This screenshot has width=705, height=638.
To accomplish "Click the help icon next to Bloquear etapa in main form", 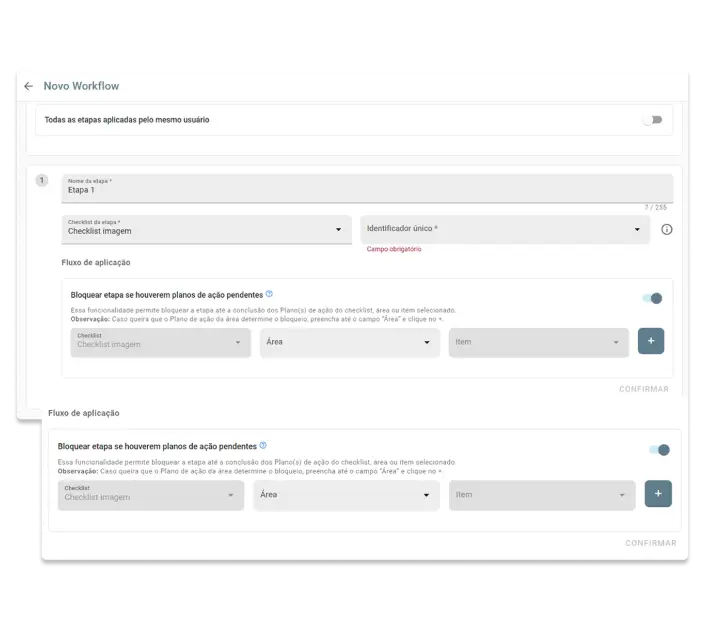I will 269,294.
